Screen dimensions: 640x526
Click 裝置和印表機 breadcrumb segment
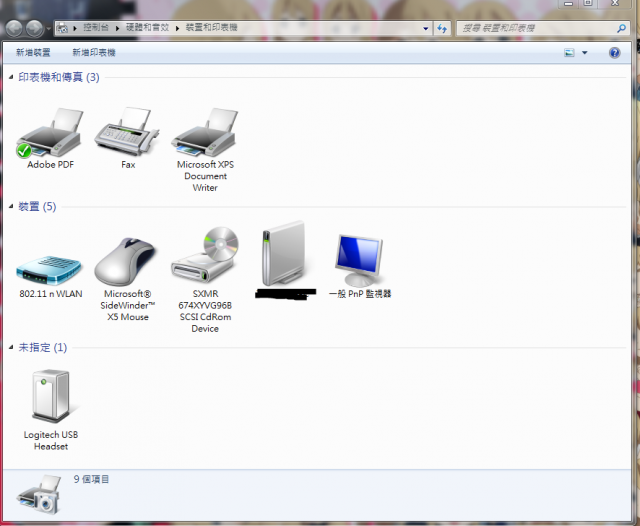pos(211,27)
